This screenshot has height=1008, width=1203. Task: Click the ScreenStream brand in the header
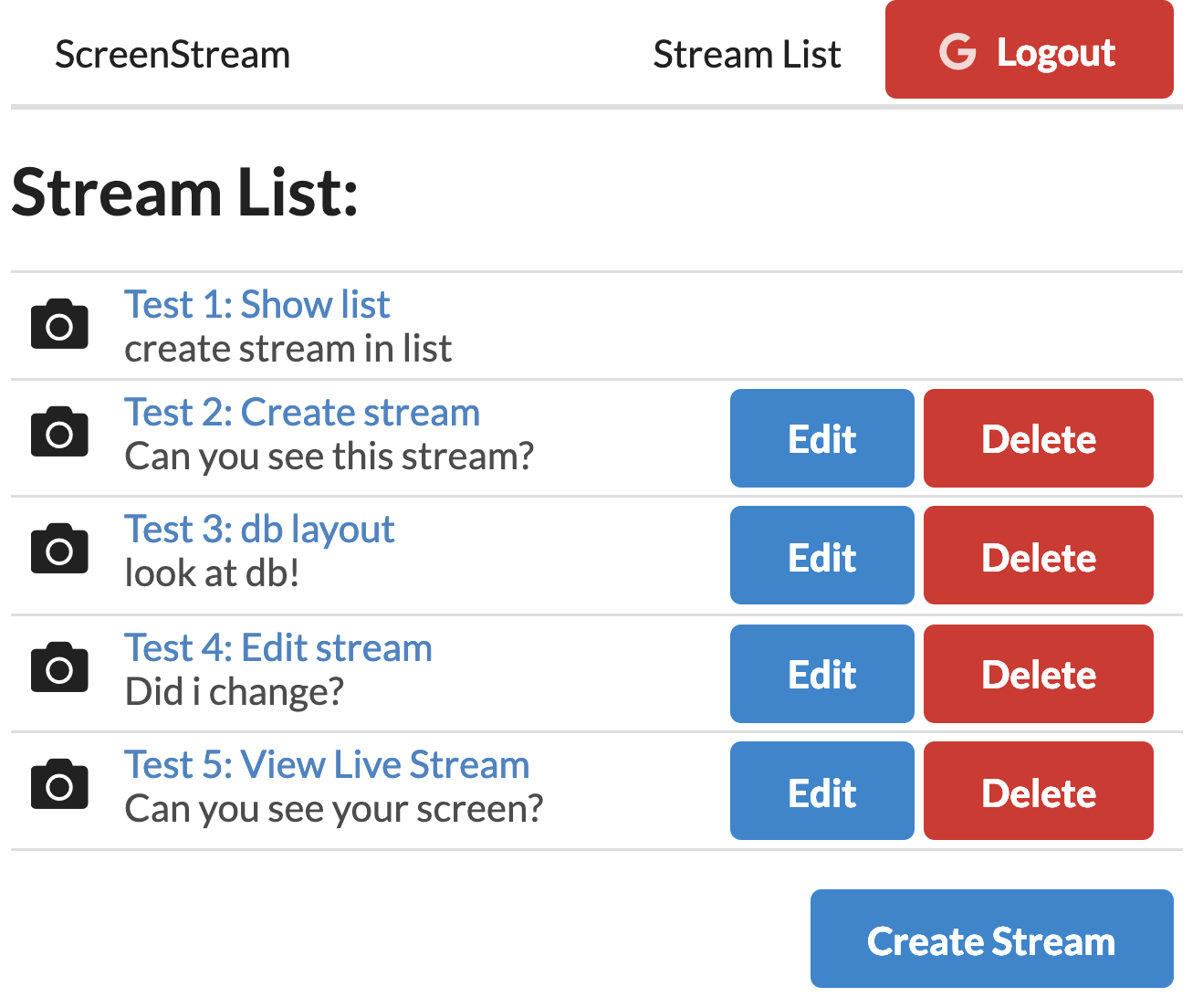pos(172,55)
